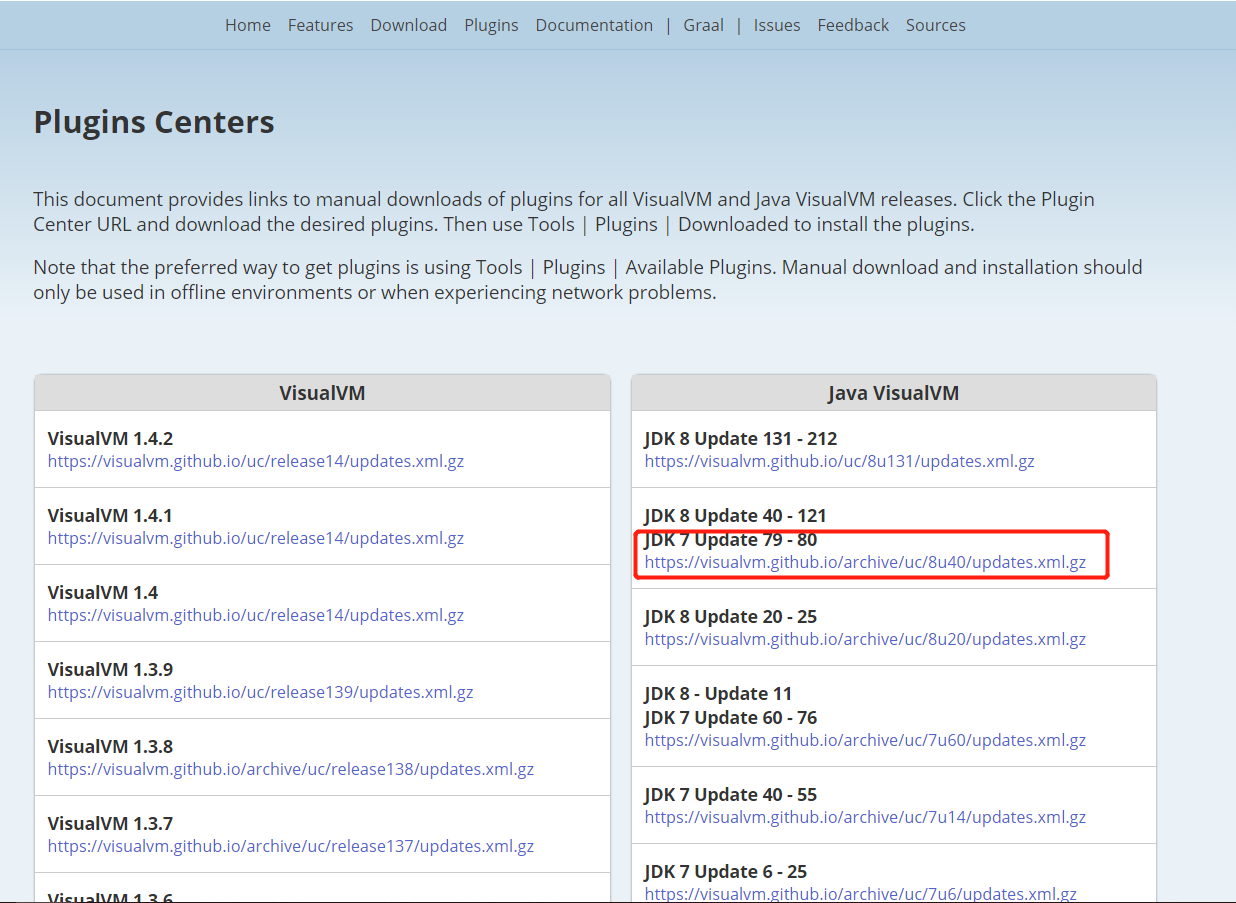This screenshot has width=1236, height=903.
Task: Open the 8u131 updates.xml.gz link
Action: point(839,461)
